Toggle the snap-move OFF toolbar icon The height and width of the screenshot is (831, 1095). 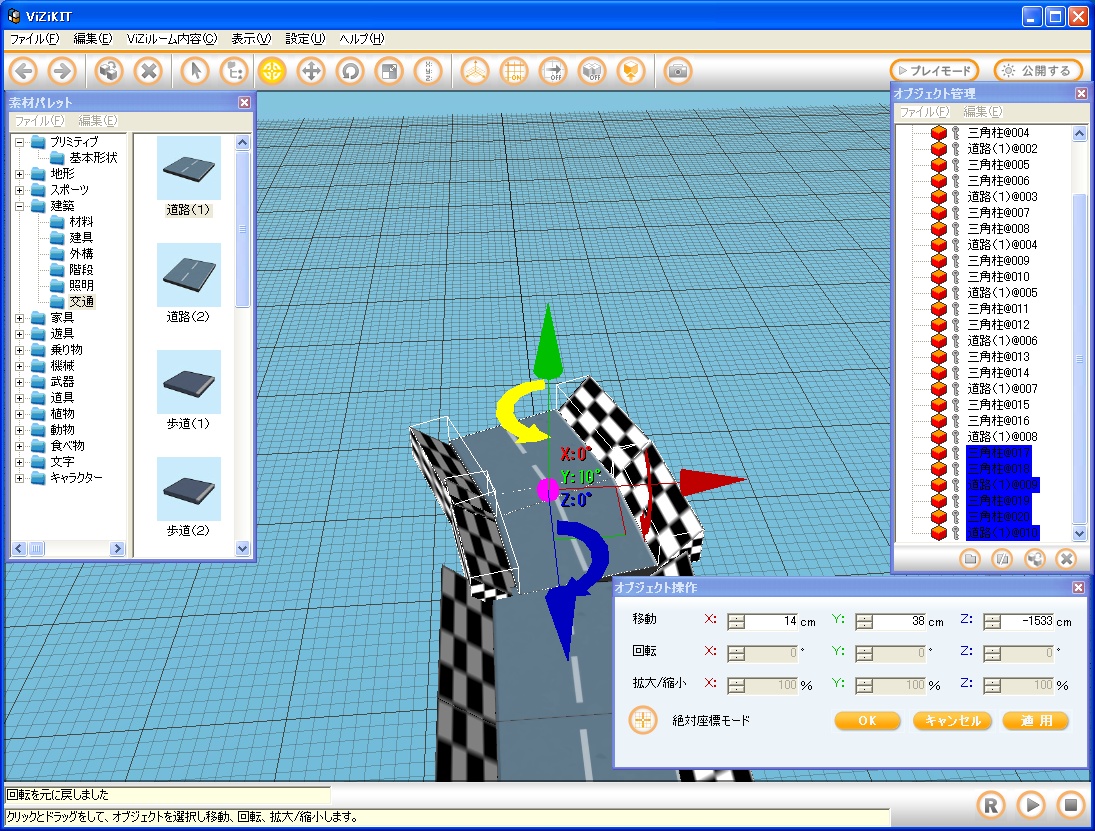(553, 71)
